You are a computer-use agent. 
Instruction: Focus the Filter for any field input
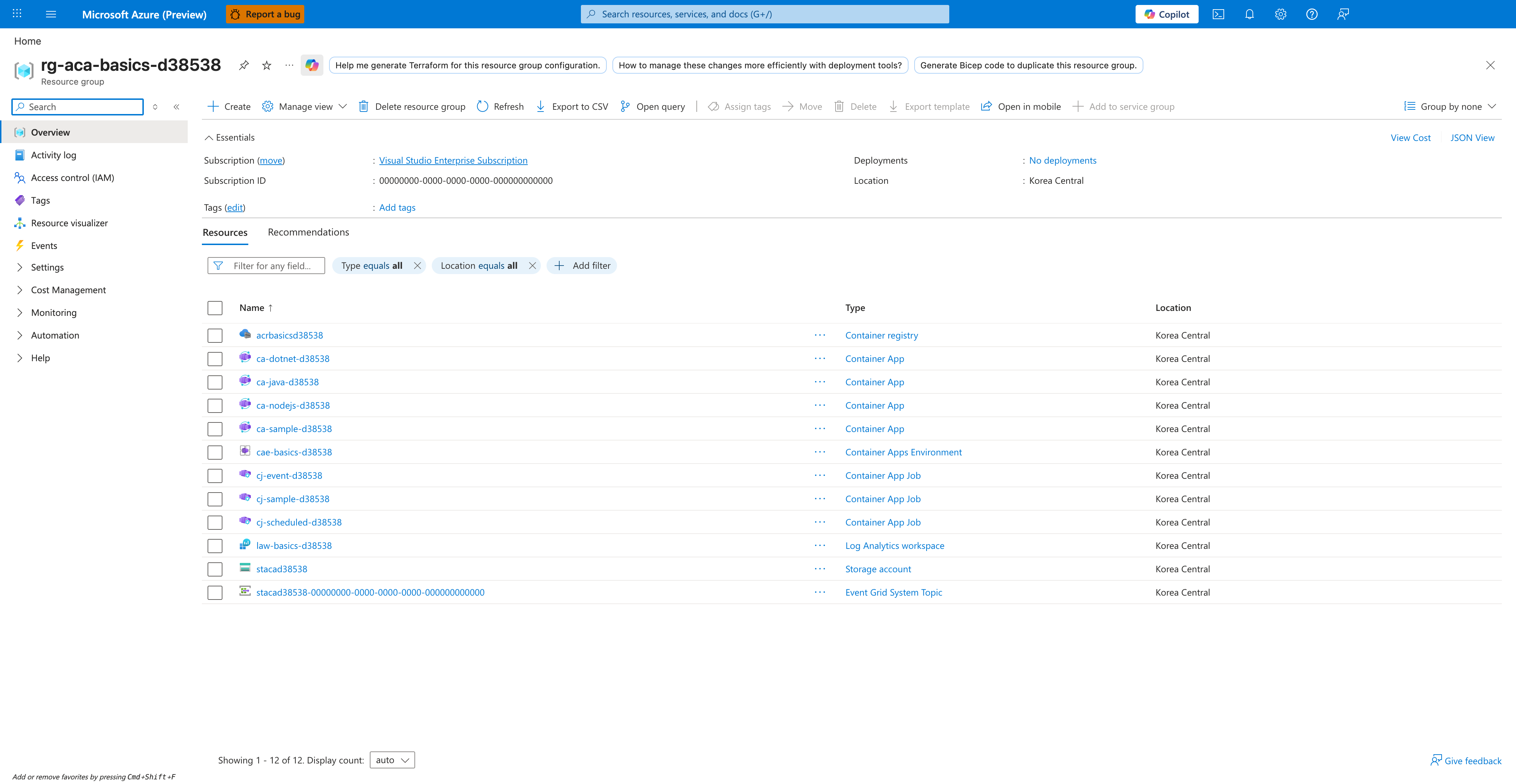(x=266, y=265)
